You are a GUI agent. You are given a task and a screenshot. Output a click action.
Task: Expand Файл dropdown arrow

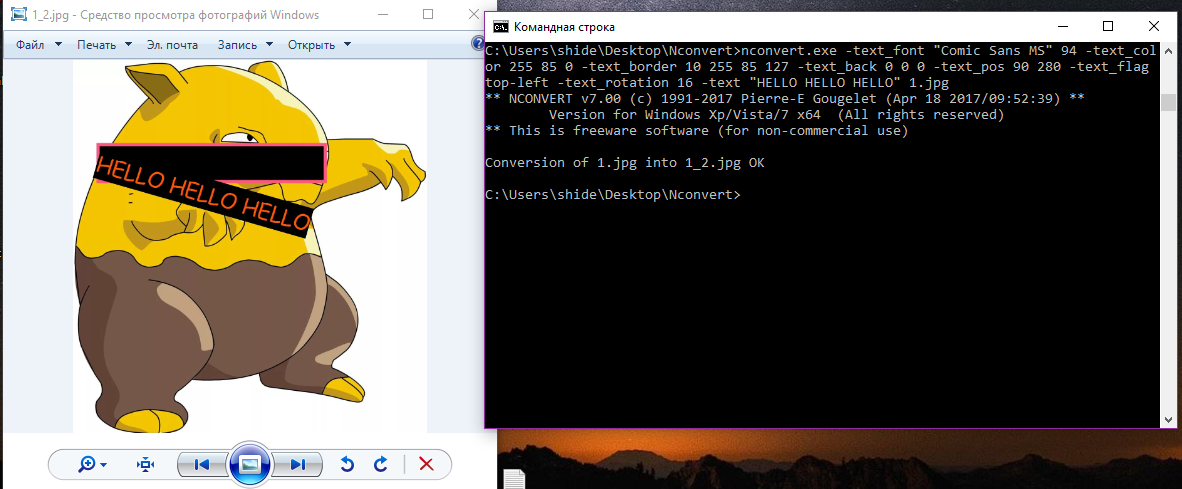point(58,44)
